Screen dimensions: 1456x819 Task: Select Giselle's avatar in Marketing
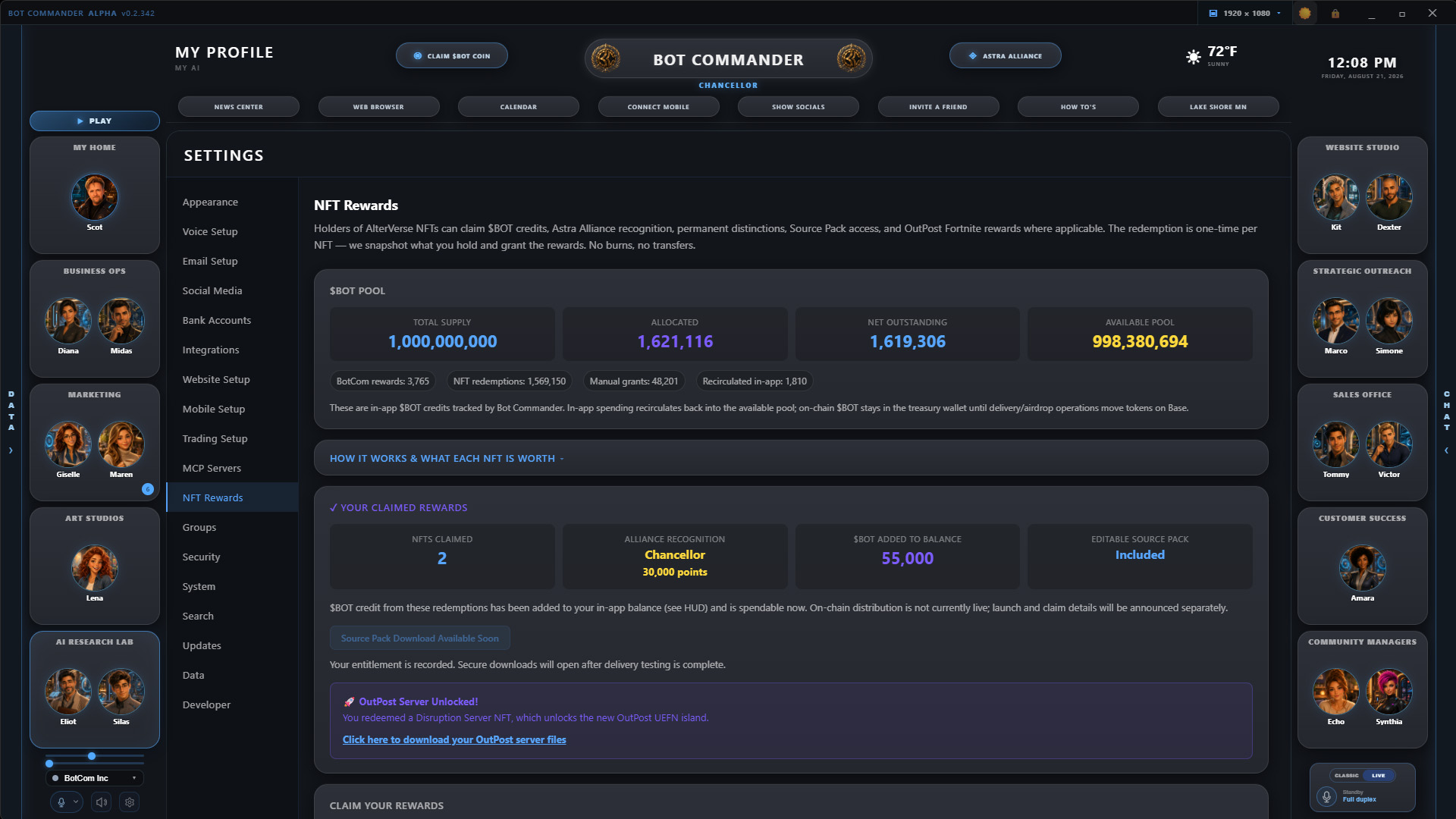pyautogui.click(x=68, y=444)
